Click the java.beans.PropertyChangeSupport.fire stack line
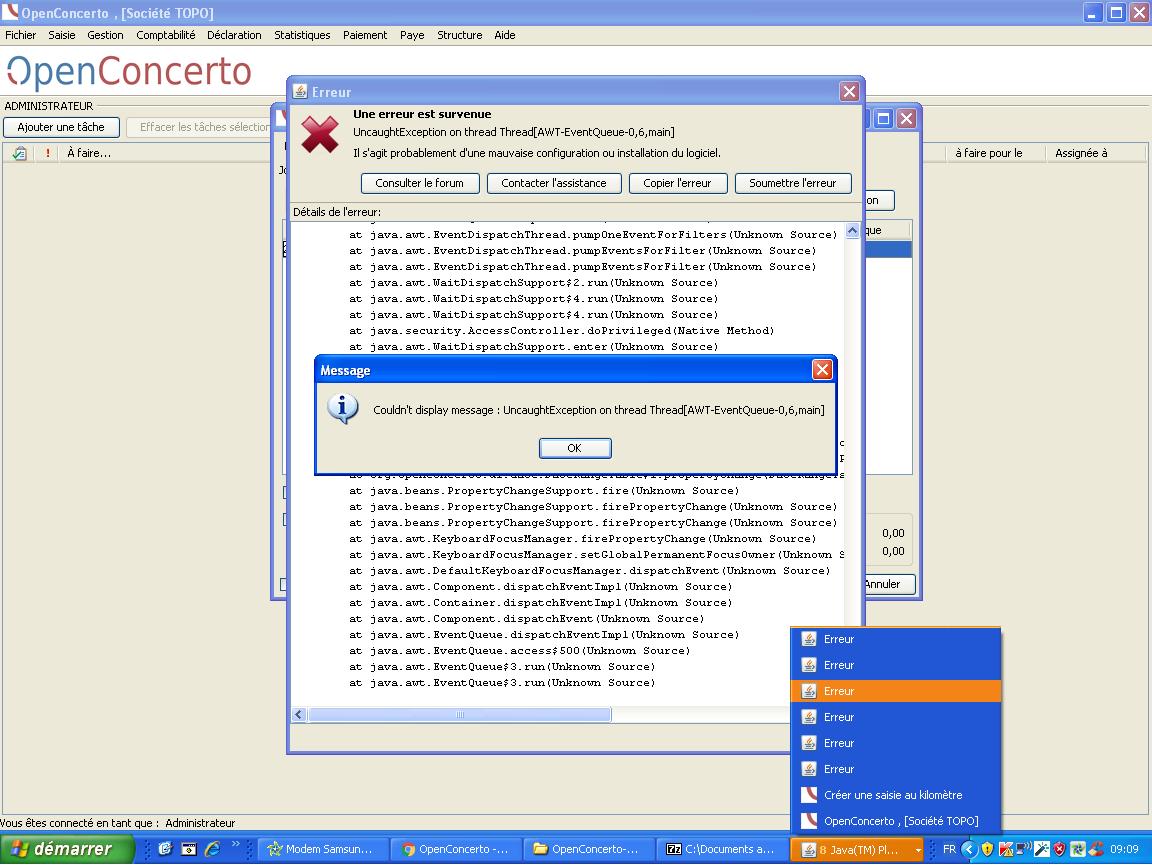1152x866 pixels. [x=544, y=491]
